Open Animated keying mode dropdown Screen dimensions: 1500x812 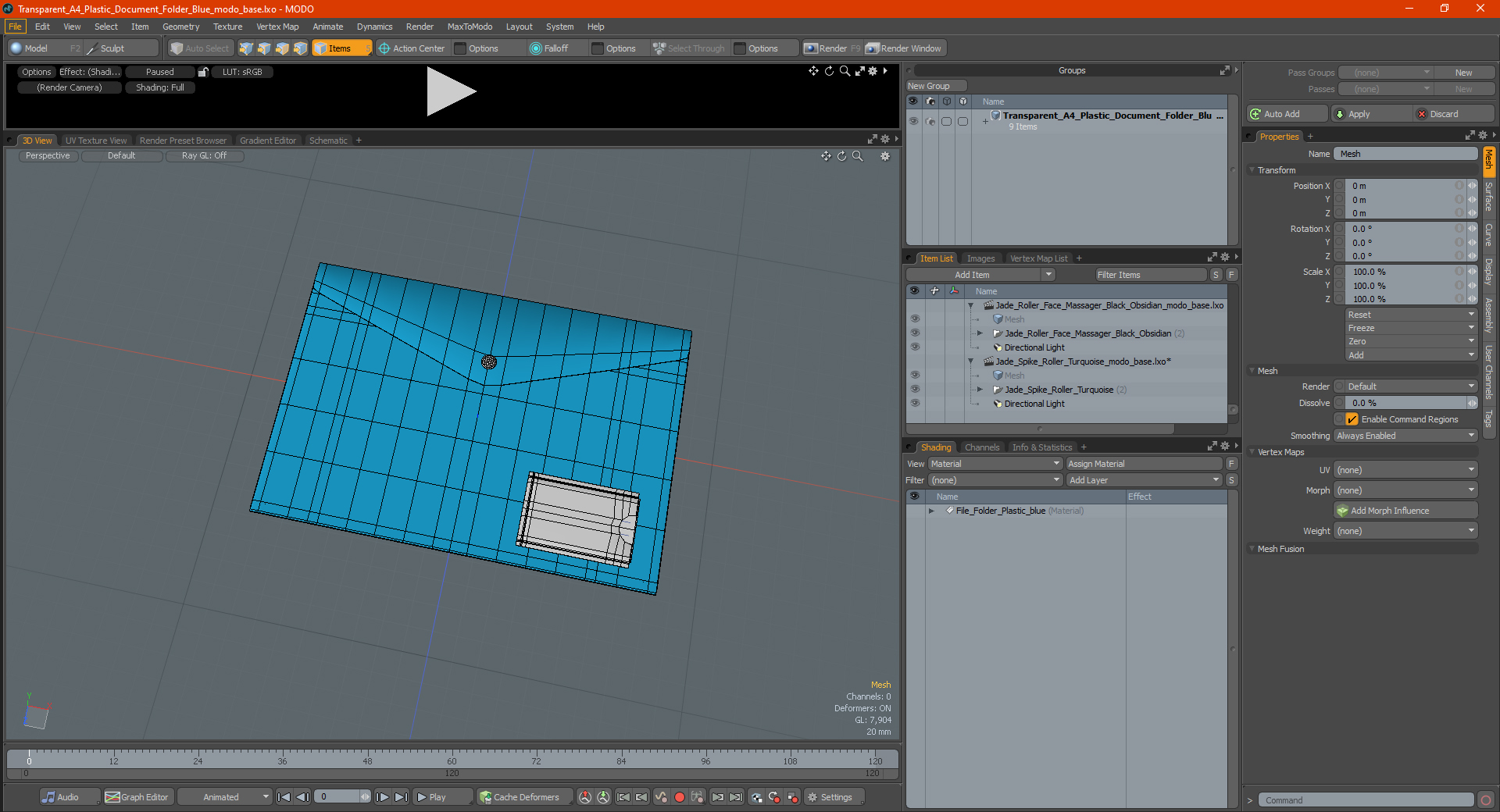click(225, 797)
